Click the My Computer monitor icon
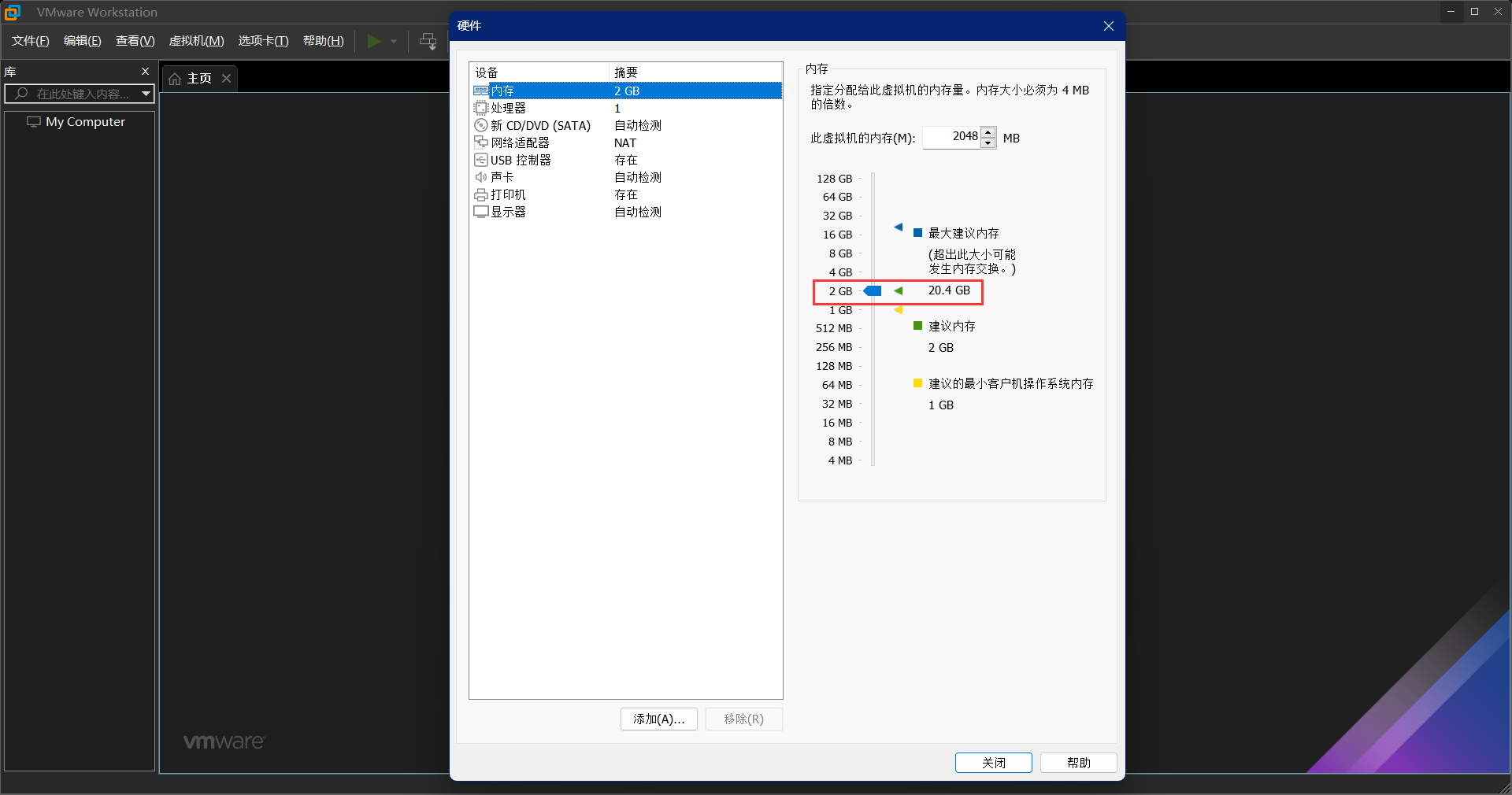1512x795 pixels. click(34, 122)
